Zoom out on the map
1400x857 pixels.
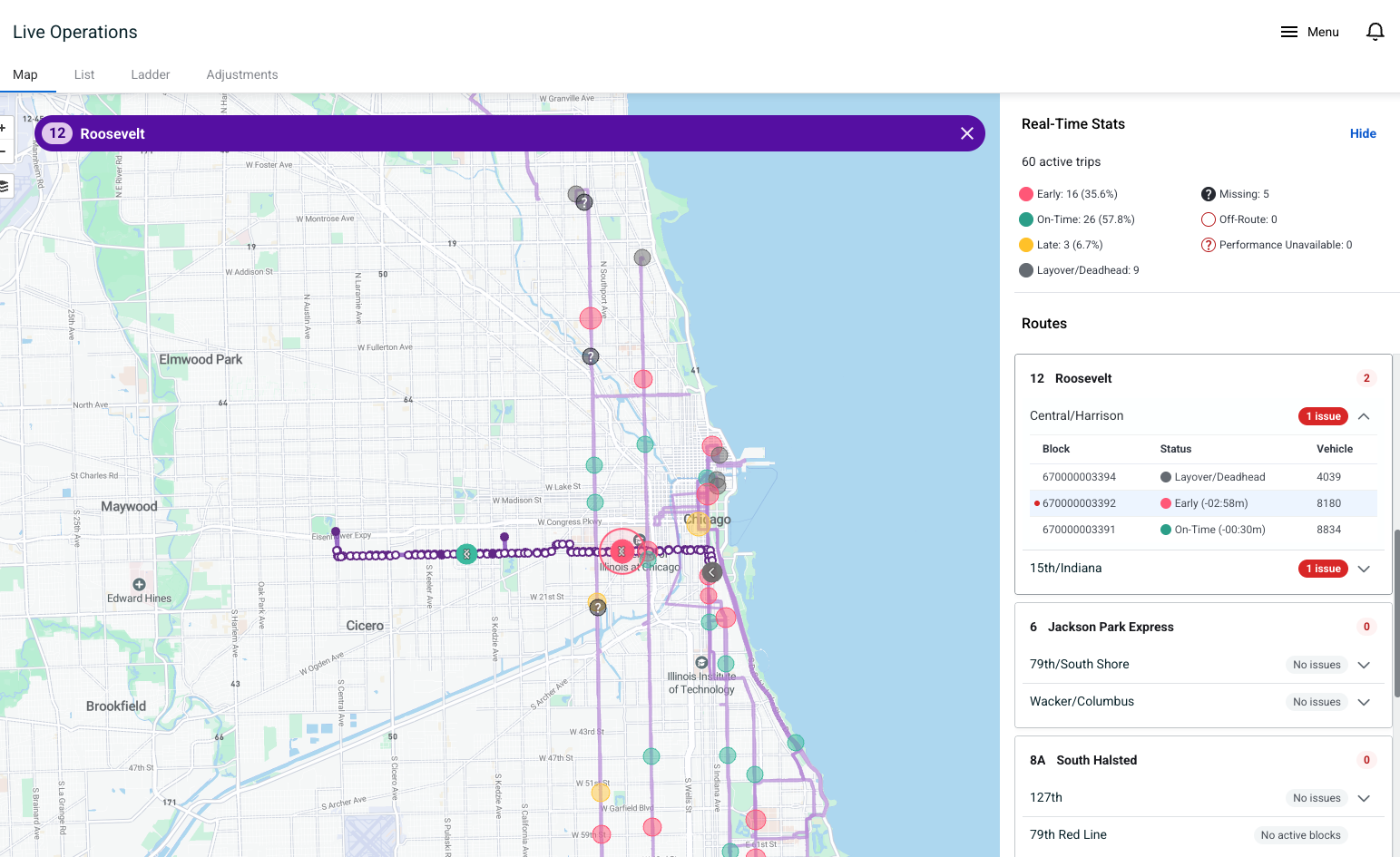coord(4,151)
